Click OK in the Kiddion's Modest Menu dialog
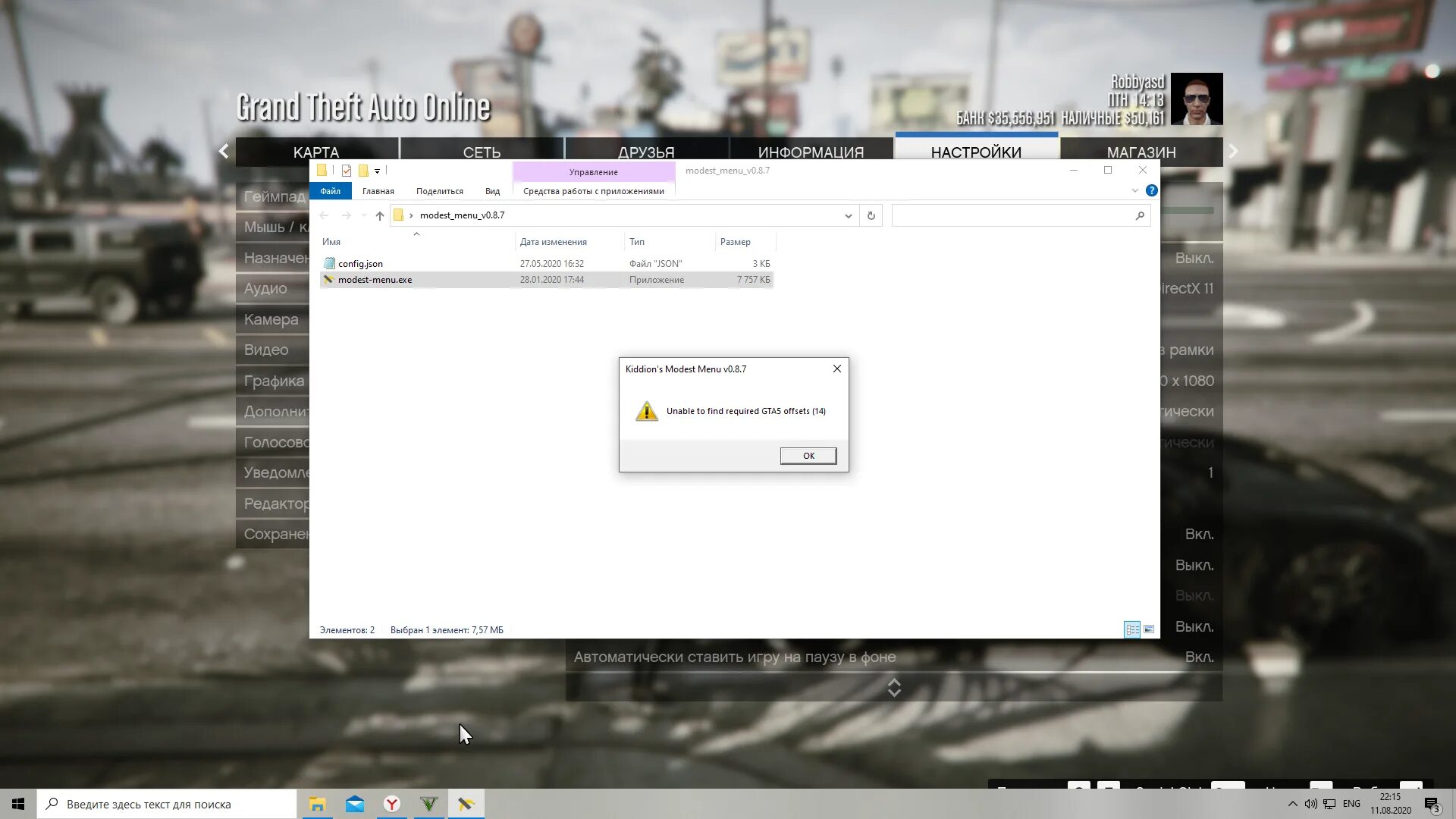Viewport: 1456px width, 819px height. 808,456
